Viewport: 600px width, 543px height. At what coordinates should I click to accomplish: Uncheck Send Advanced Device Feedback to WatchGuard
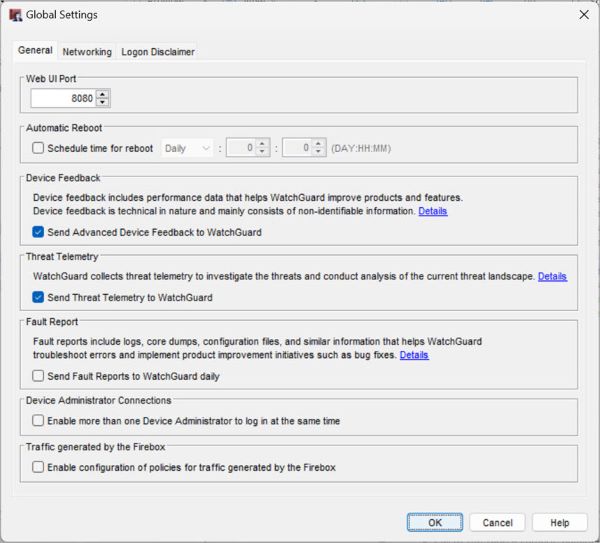[39, 232]
